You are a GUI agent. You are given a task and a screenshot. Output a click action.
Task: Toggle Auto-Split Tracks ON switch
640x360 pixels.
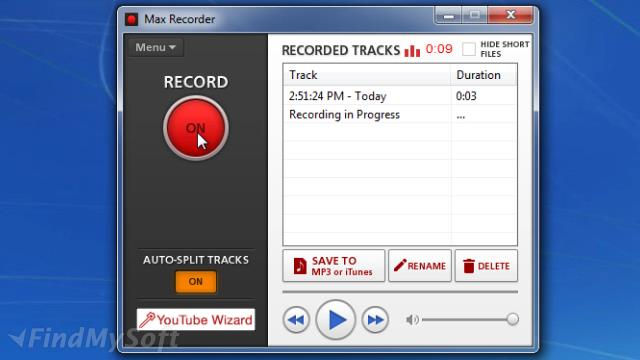pos(196,282)
